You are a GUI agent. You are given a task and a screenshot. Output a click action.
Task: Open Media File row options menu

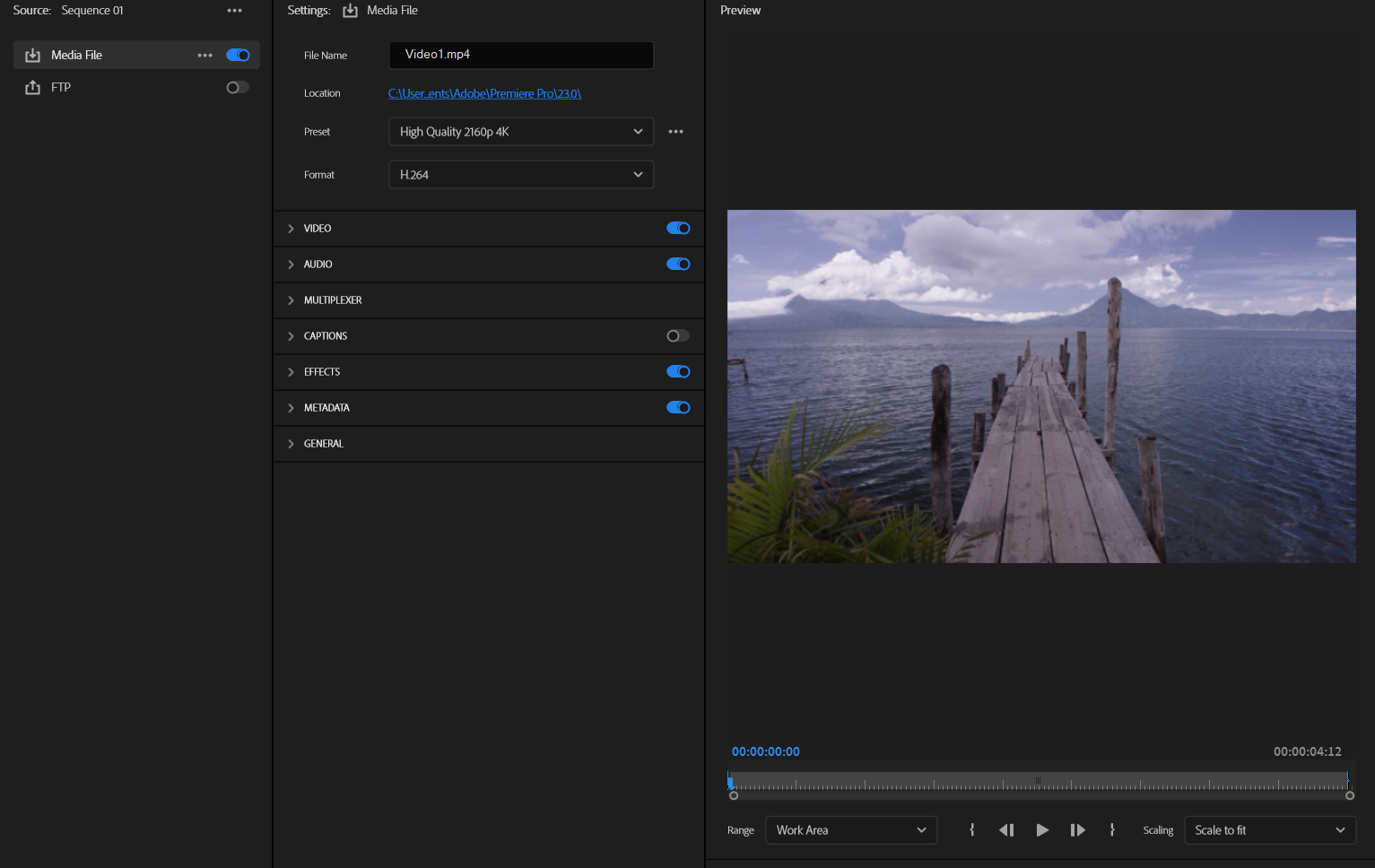pos(205,56)
